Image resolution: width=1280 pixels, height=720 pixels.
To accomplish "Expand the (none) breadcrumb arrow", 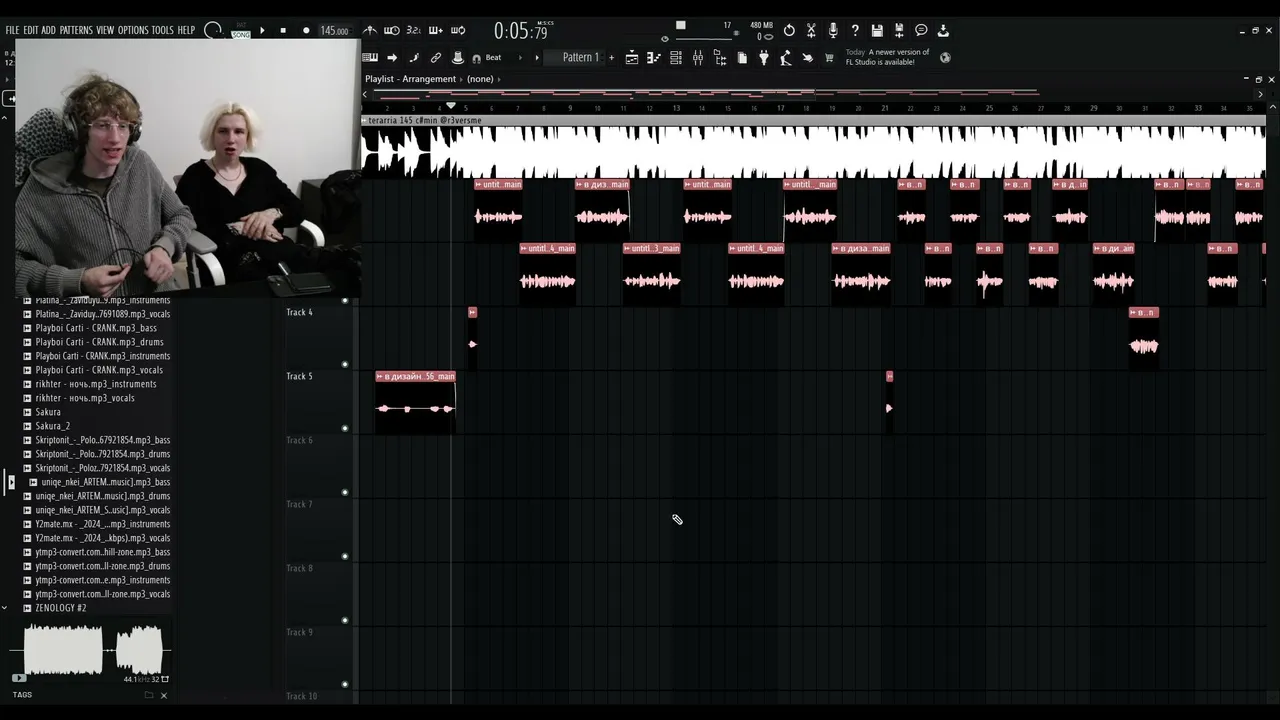I will (x=499, y=79).
